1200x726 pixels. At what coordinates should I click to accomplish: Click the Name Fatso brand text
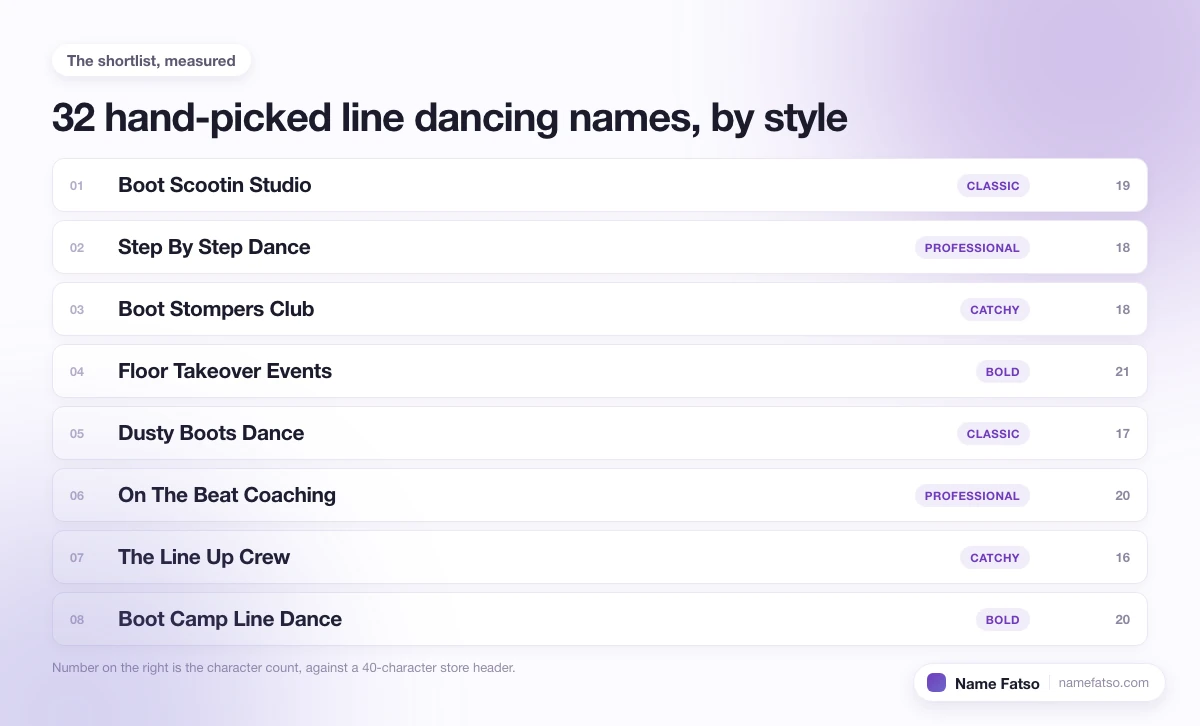[x=997, y=684]
